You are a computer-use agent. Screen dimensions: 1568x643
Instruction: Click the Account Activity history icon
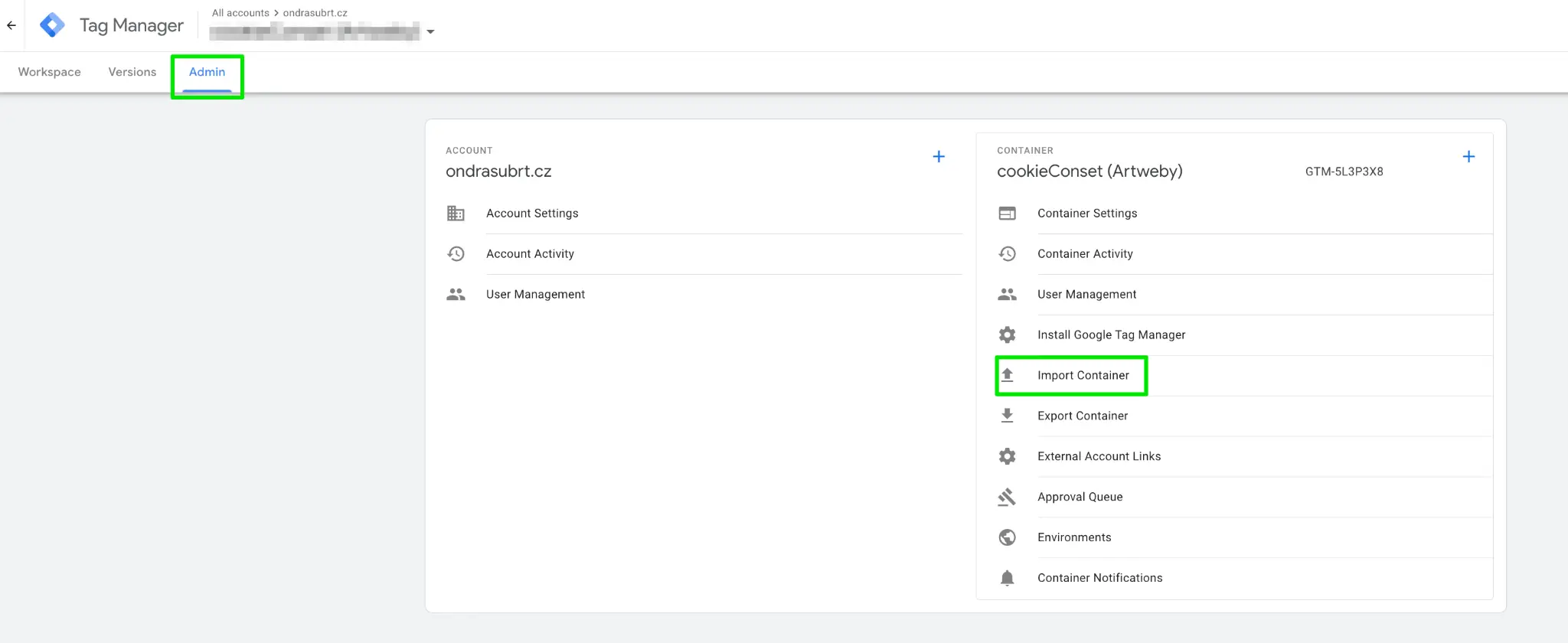[456, 254]
